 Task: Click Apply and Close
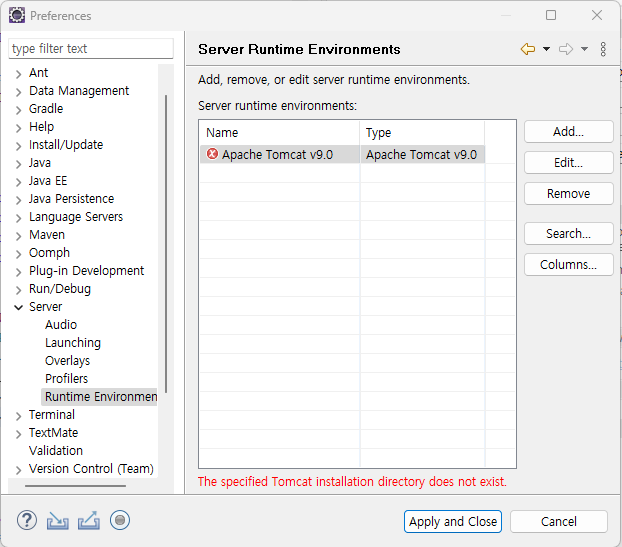pyautogui.click(x=453, y=521)
